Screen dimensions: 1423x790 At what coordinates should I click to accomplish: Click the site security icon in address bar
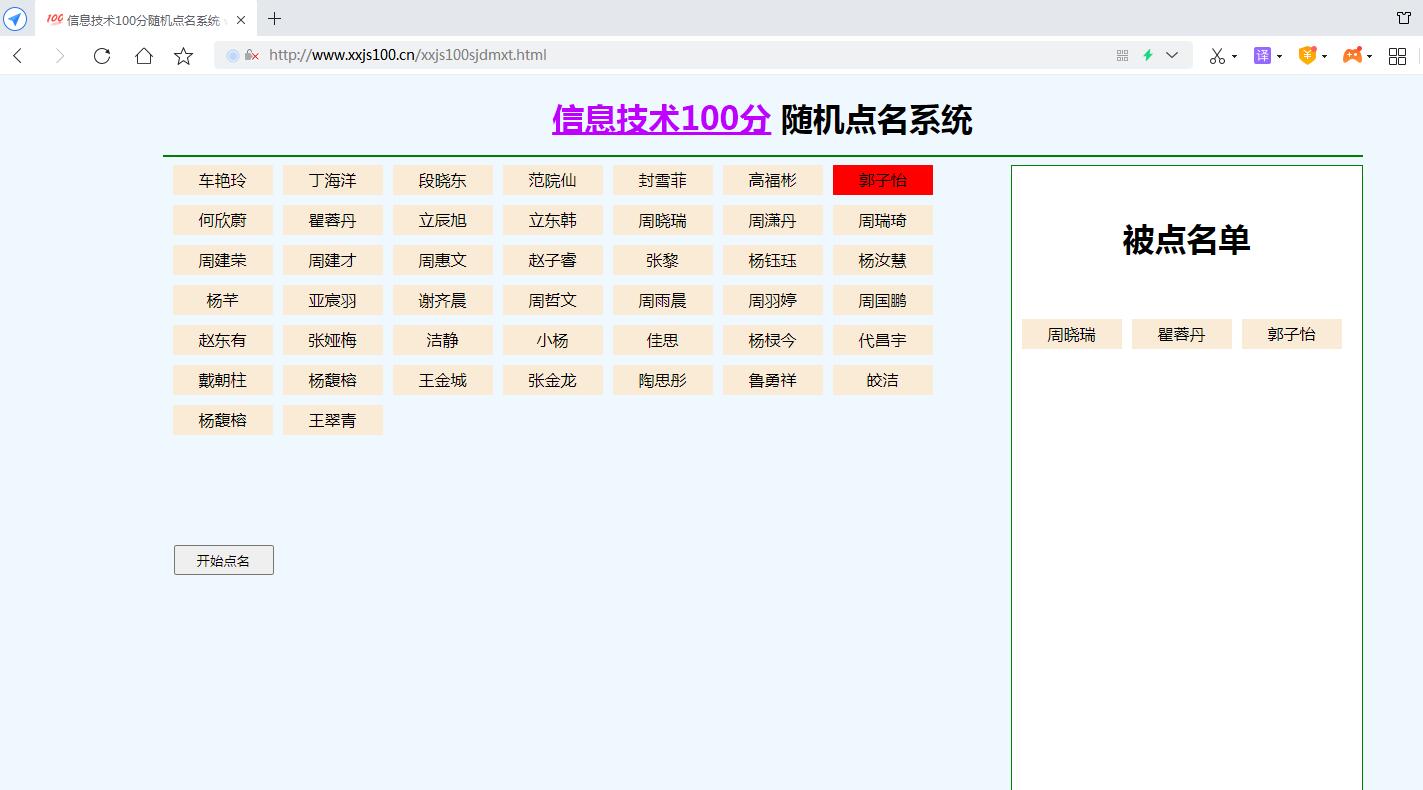pyautogui.click(x=251, y=55)
